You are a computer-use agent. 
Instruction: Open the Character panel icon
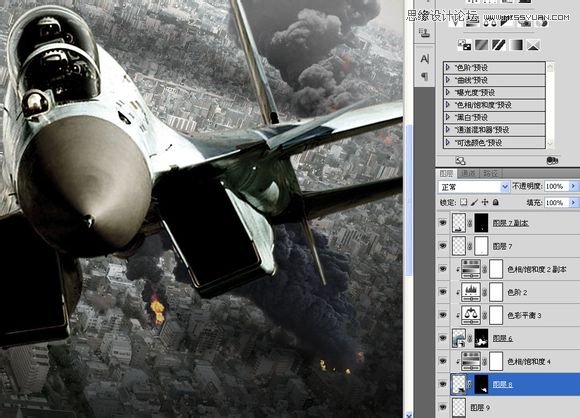[x=425, y=59]
